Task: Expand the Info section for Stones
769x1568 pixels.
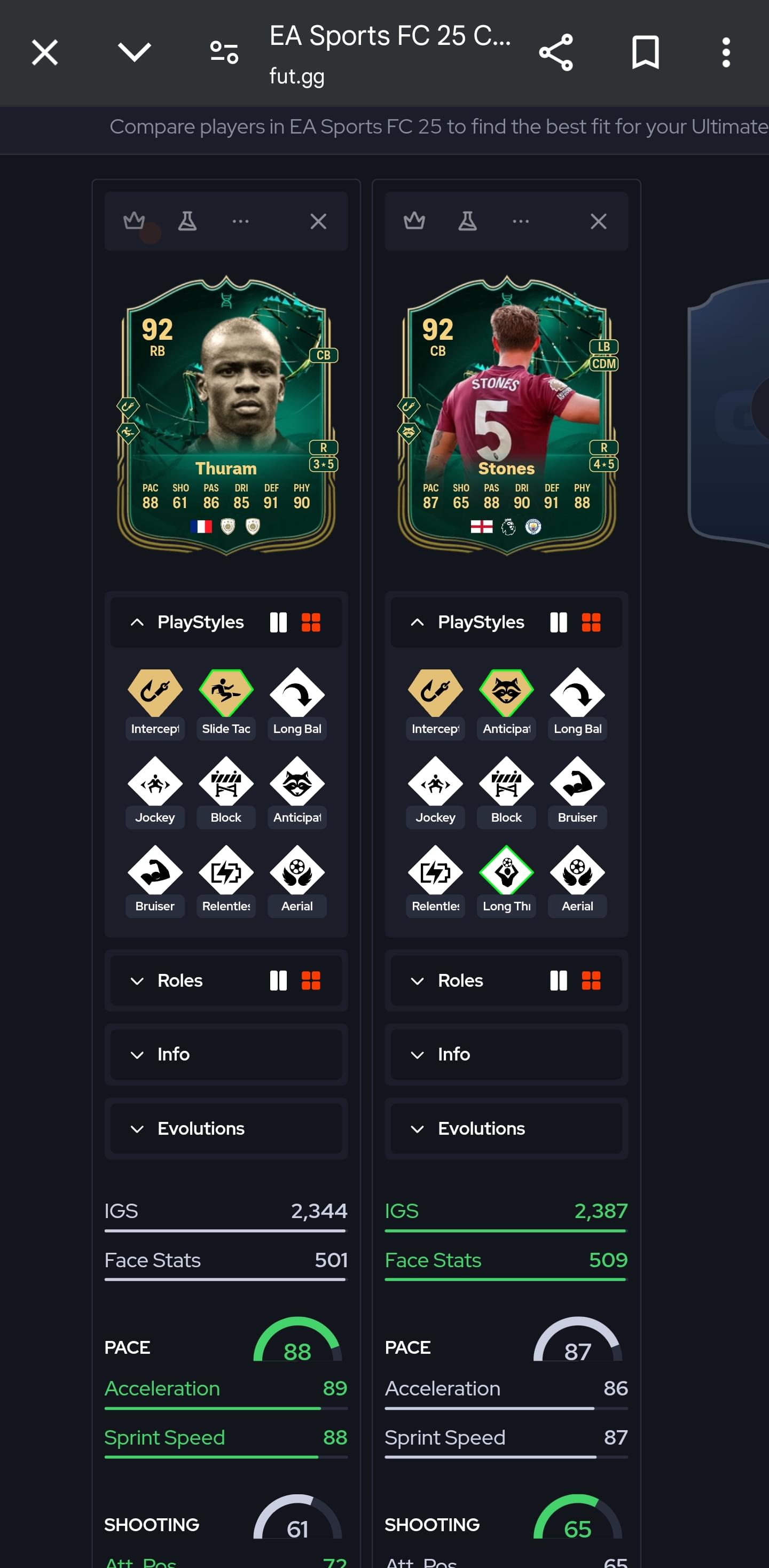Action: 506,1054
